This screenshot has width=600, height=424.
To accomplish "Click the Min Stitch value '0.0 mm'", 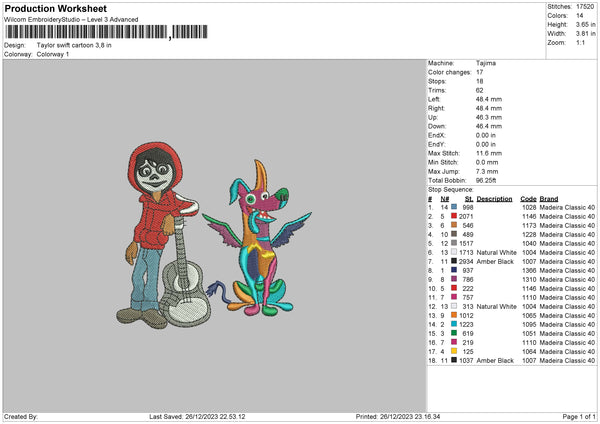I will click(x=487, y=162).
